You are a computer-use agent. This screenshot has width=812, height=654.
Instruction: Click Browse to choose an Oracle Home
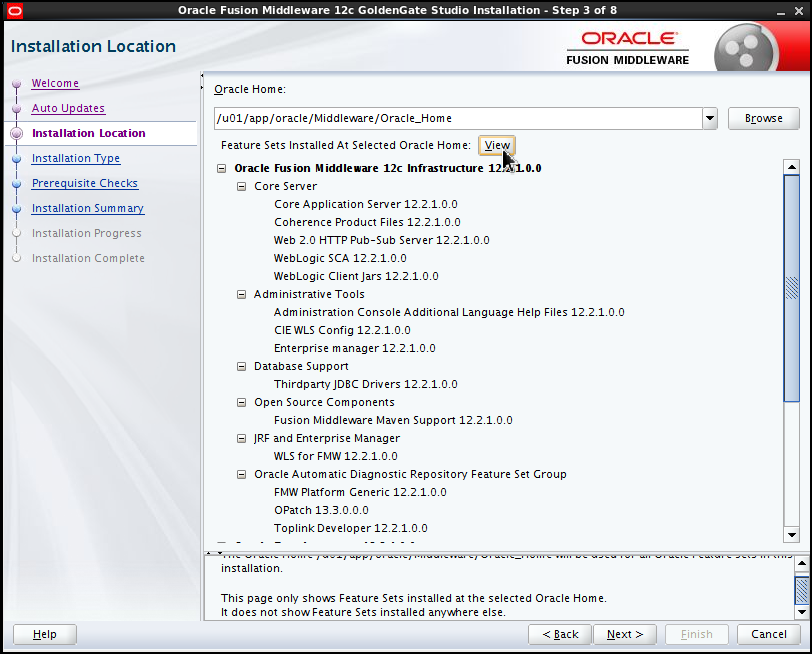click(x=763, y=117)
